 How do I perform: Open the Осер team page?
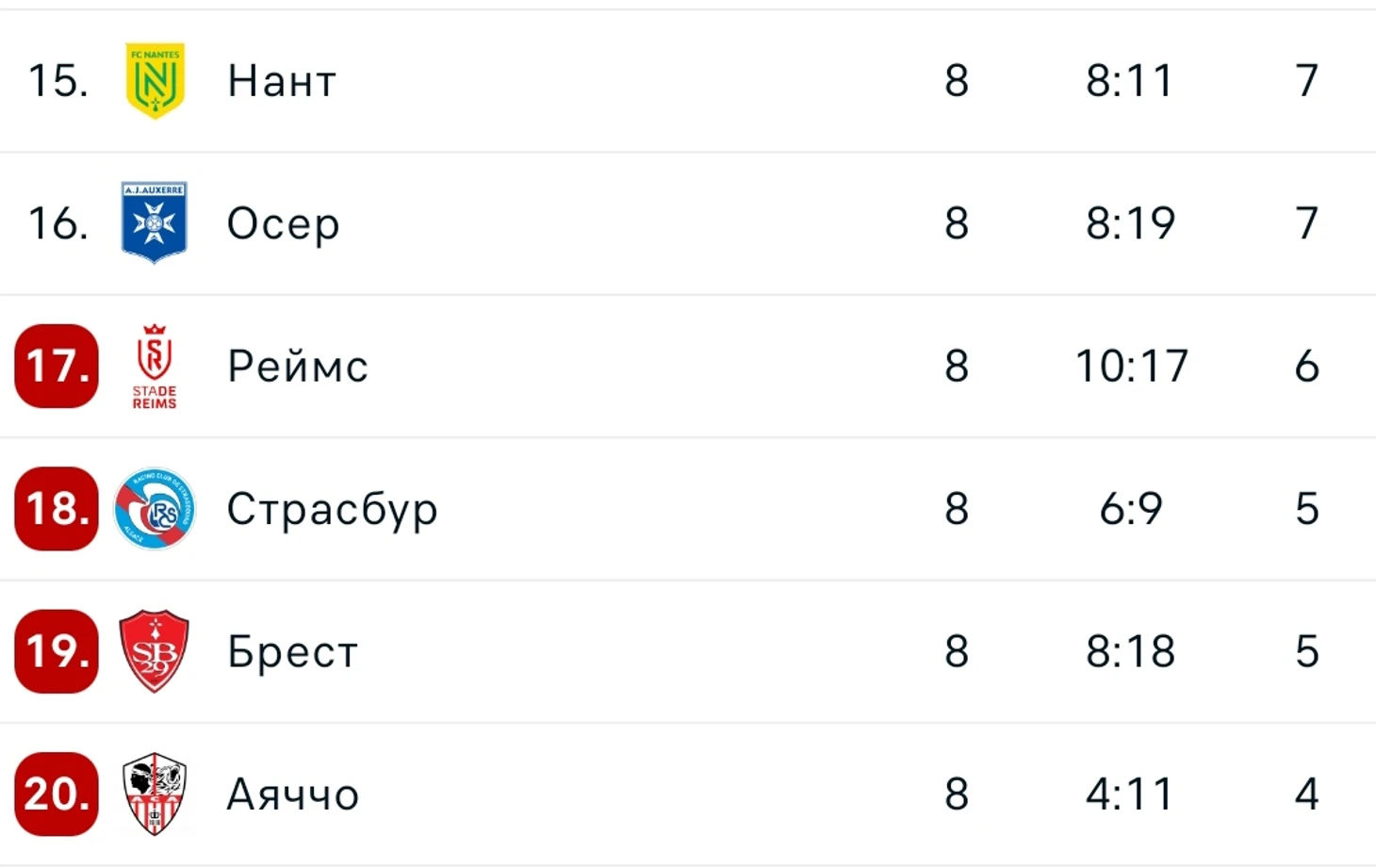(283, 224)
